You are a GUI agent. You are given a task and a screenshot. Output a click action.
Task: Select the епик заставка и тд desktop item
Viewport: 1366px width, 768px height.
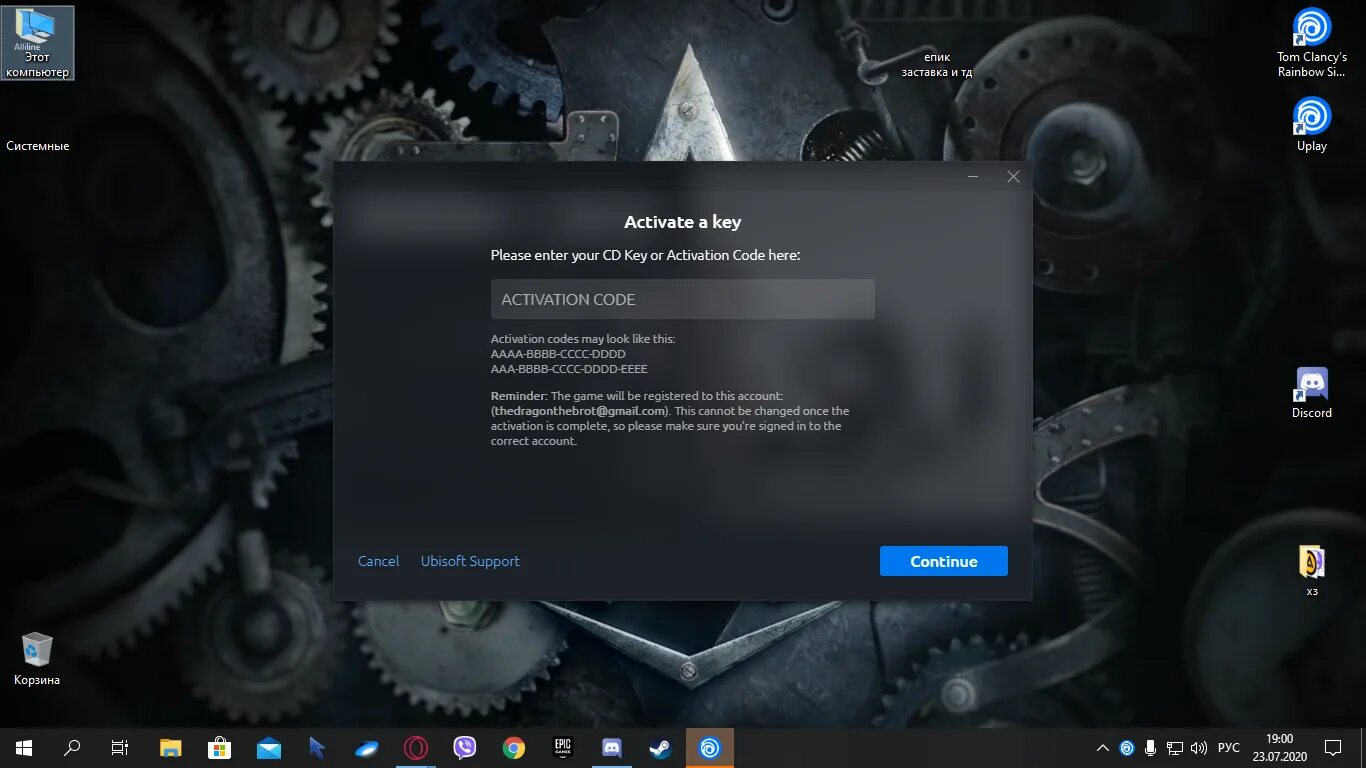pos(937,65)
